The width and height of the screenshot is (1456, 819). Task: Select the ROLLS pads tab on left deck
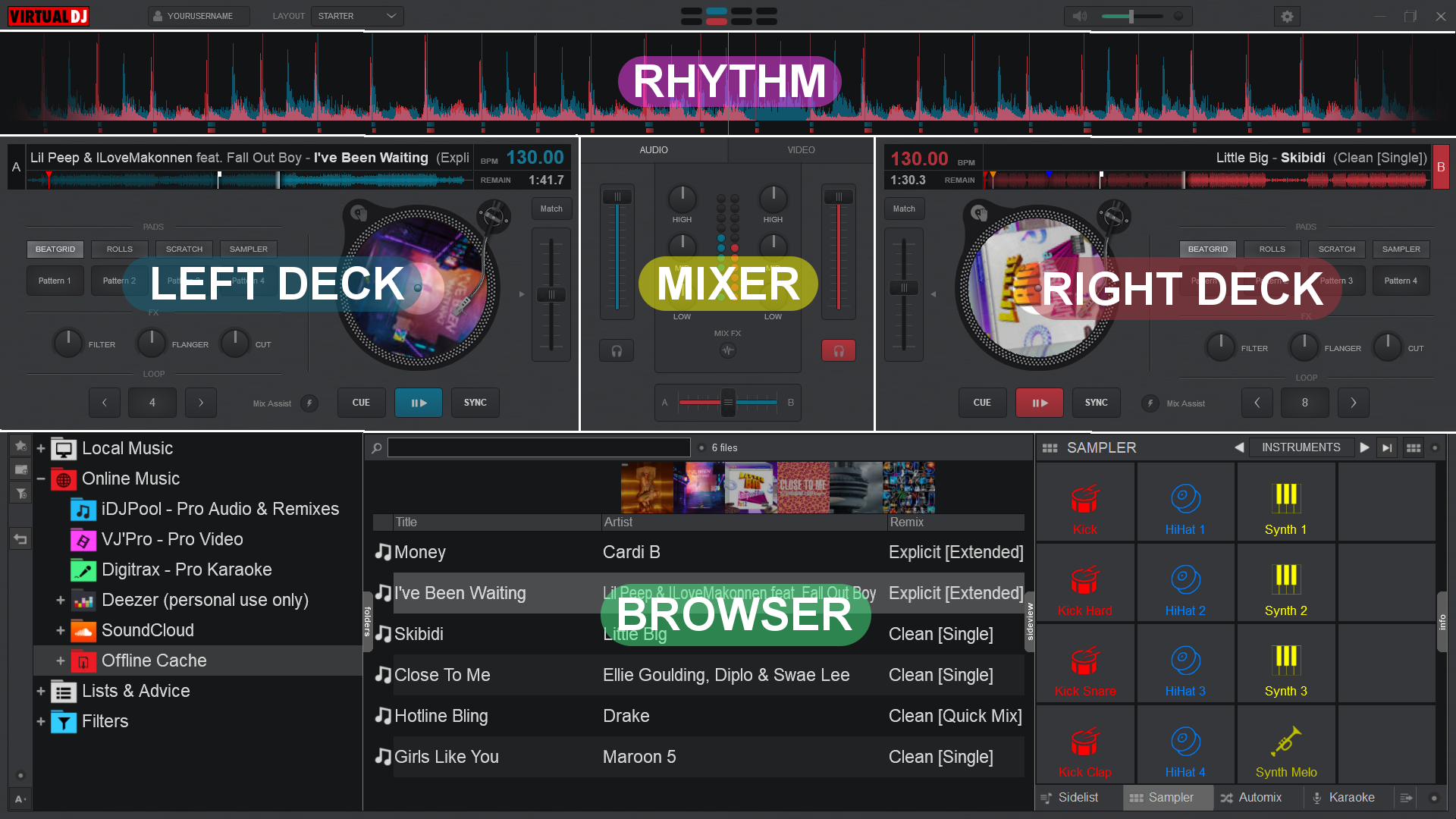[x=119, y=249]
